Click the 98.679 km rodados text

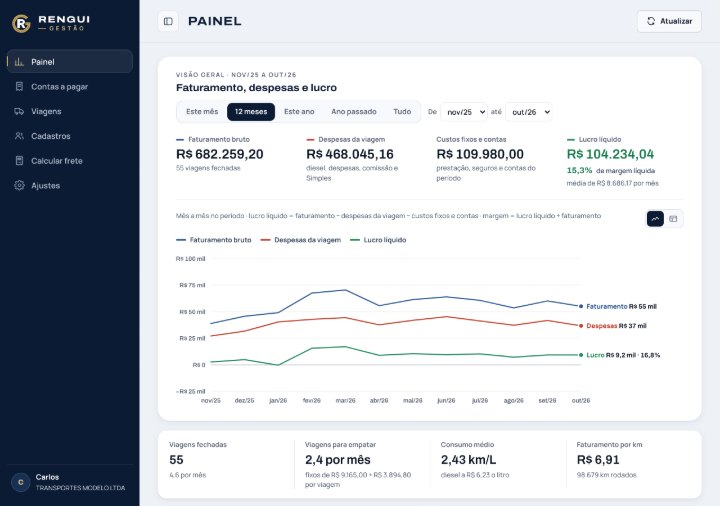(607, 475)
